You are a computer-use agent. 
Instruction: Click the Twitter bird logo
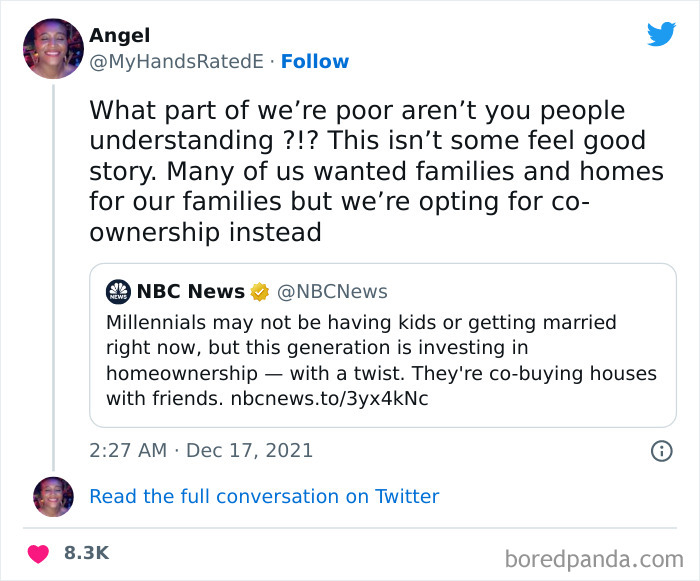pyautogui.click(x=661, y=34)
